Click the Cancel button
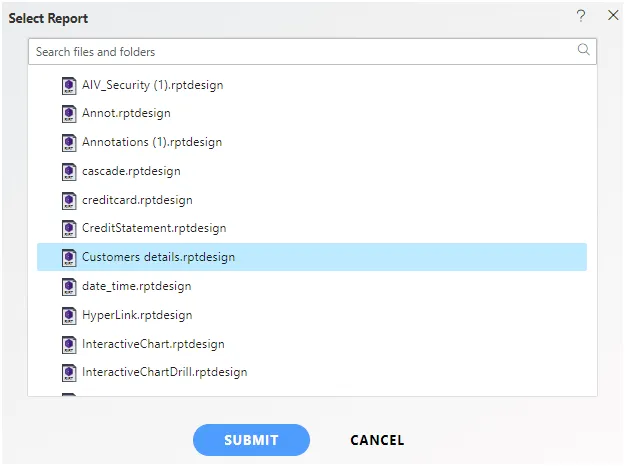Image resolution: width=625 pixels, height=466 pixels. [377, 440]
